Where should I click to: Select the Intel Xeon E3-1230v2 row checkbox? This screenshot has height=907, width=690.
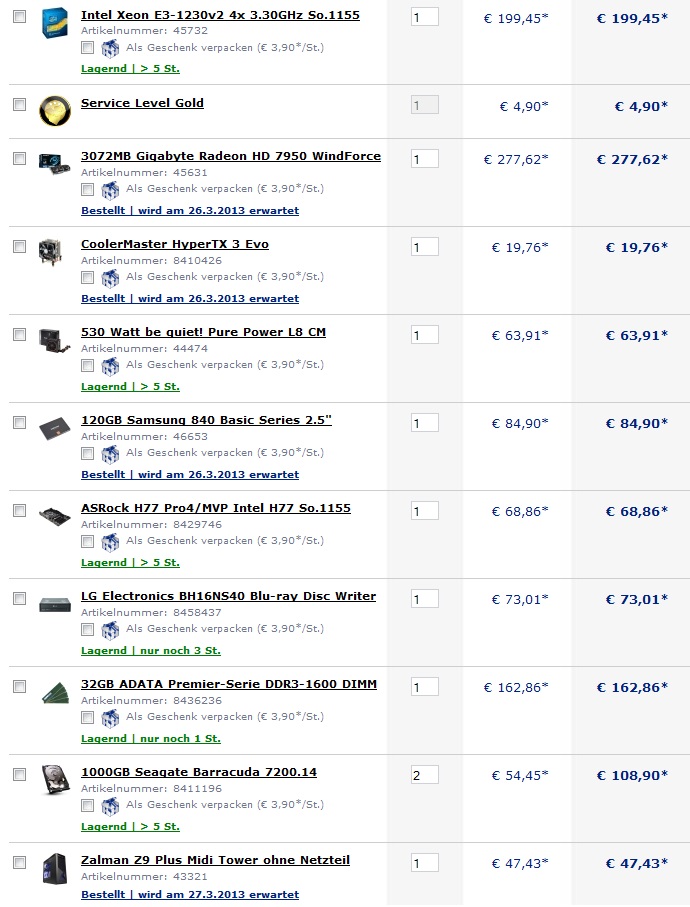point(19,17)
